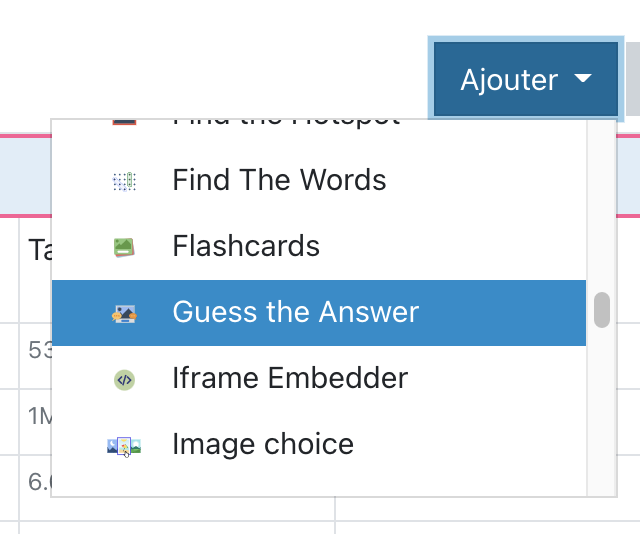Image resolution: width=640 pixels, height=534 pixels.
Task: Click the table cell starting with 6.
Action: click(x=38, y=481)
